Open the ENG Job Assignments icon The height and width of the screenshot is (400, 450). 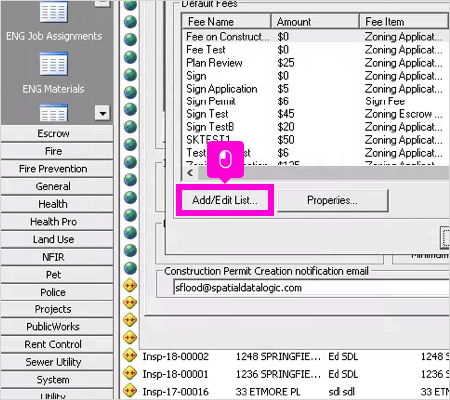click(54, 12)
